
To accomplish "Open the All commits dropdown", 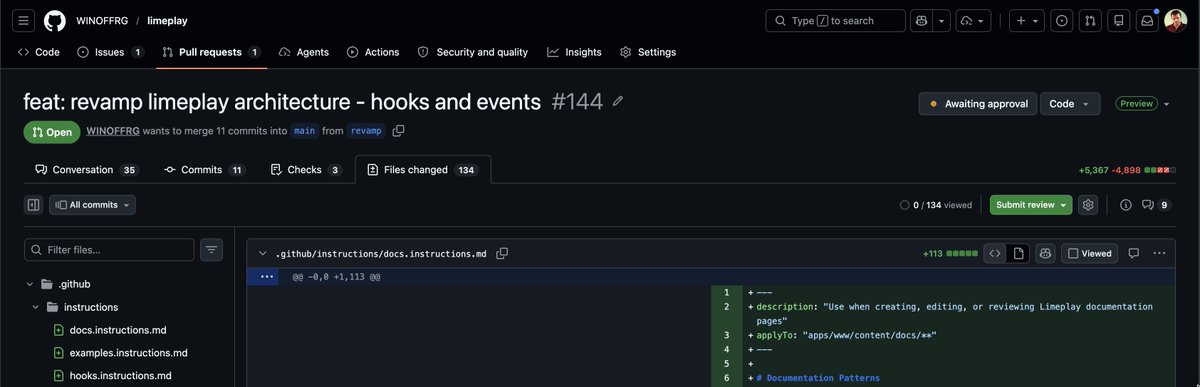I will coord(92,205).
